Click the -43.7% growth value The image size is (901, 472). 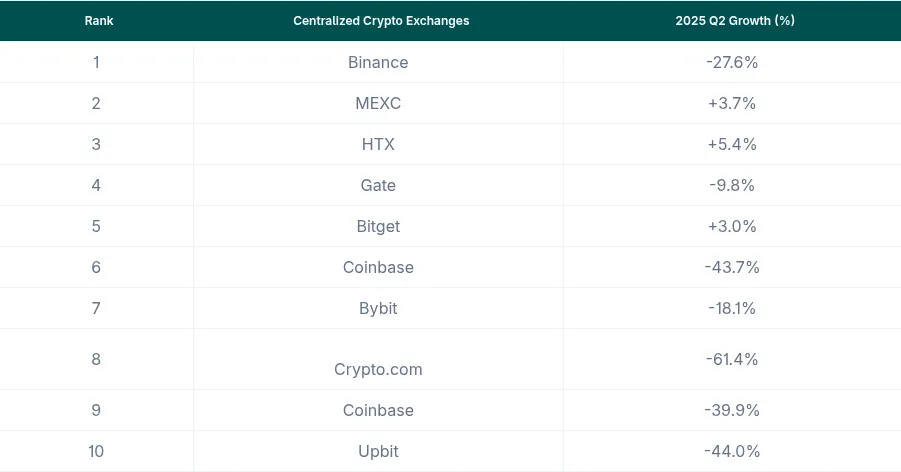tap(732, 267)
